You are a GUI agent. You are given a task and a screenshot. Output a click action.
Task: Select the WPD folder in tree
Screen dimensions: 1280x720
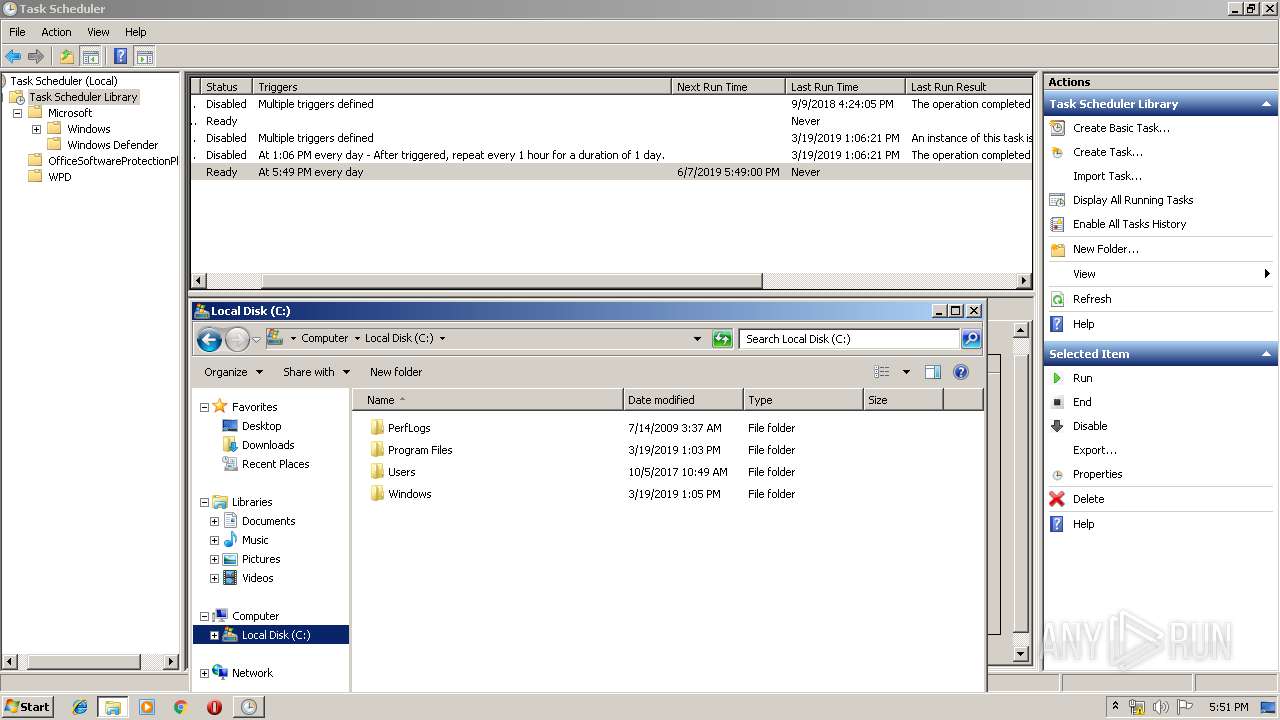[x=60, y=177]
